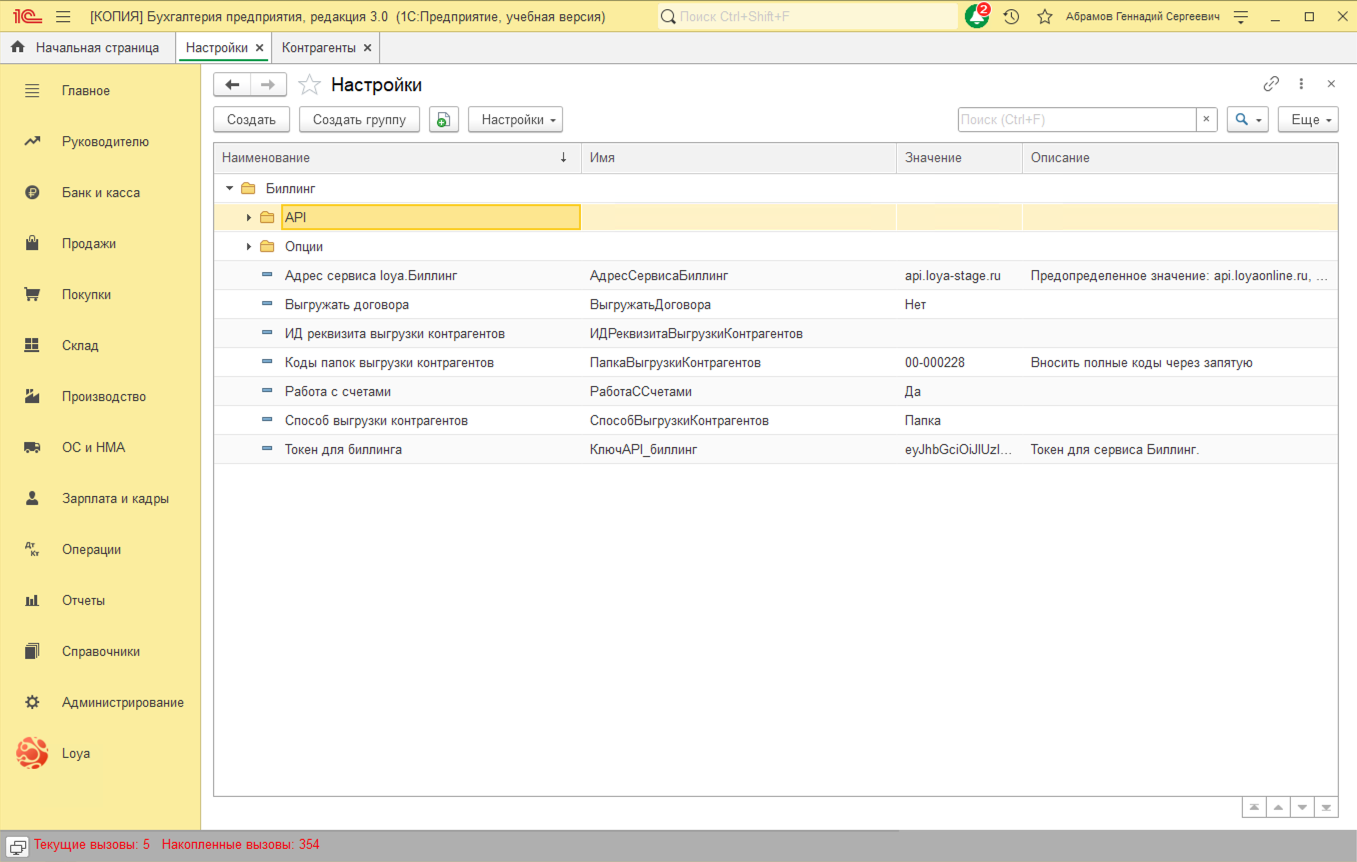Click Создать группу button
This screenshot has width=1357, height=862.
tap(359, 119)
